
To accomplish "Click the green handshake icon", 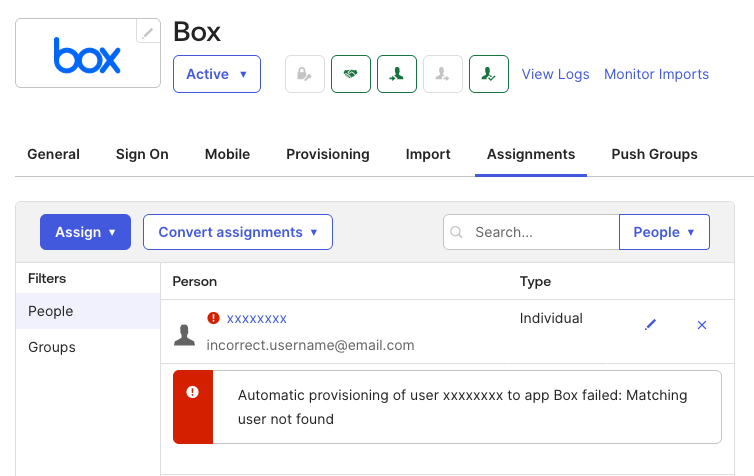I will point(351,74).
